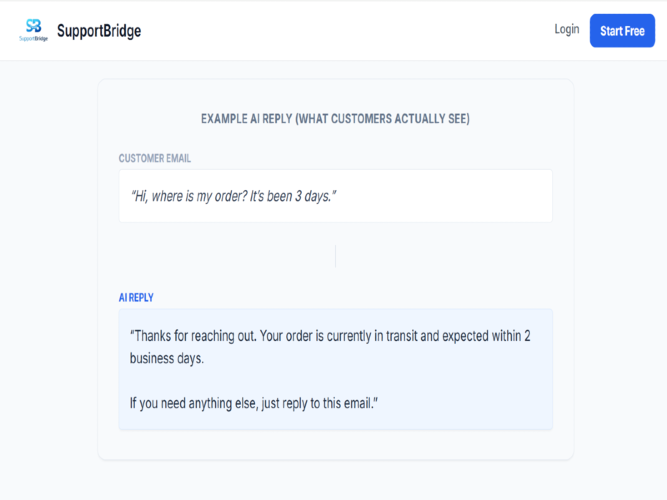Click the "Hi, where is my order?" text

197,196
